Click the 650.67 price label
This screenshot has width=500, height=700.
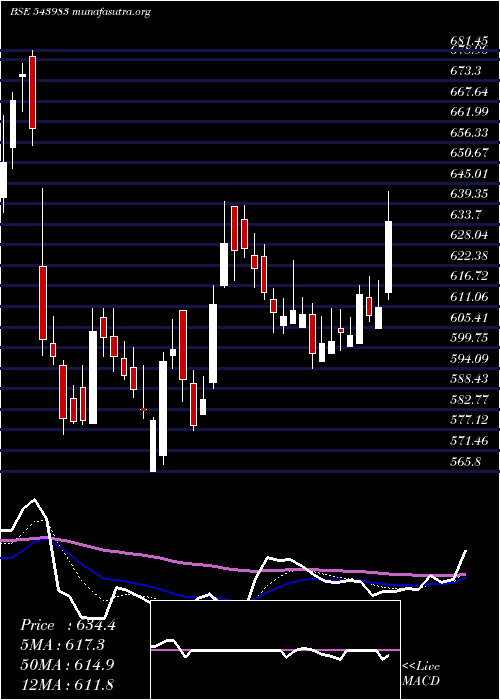(x=469, y=152)
